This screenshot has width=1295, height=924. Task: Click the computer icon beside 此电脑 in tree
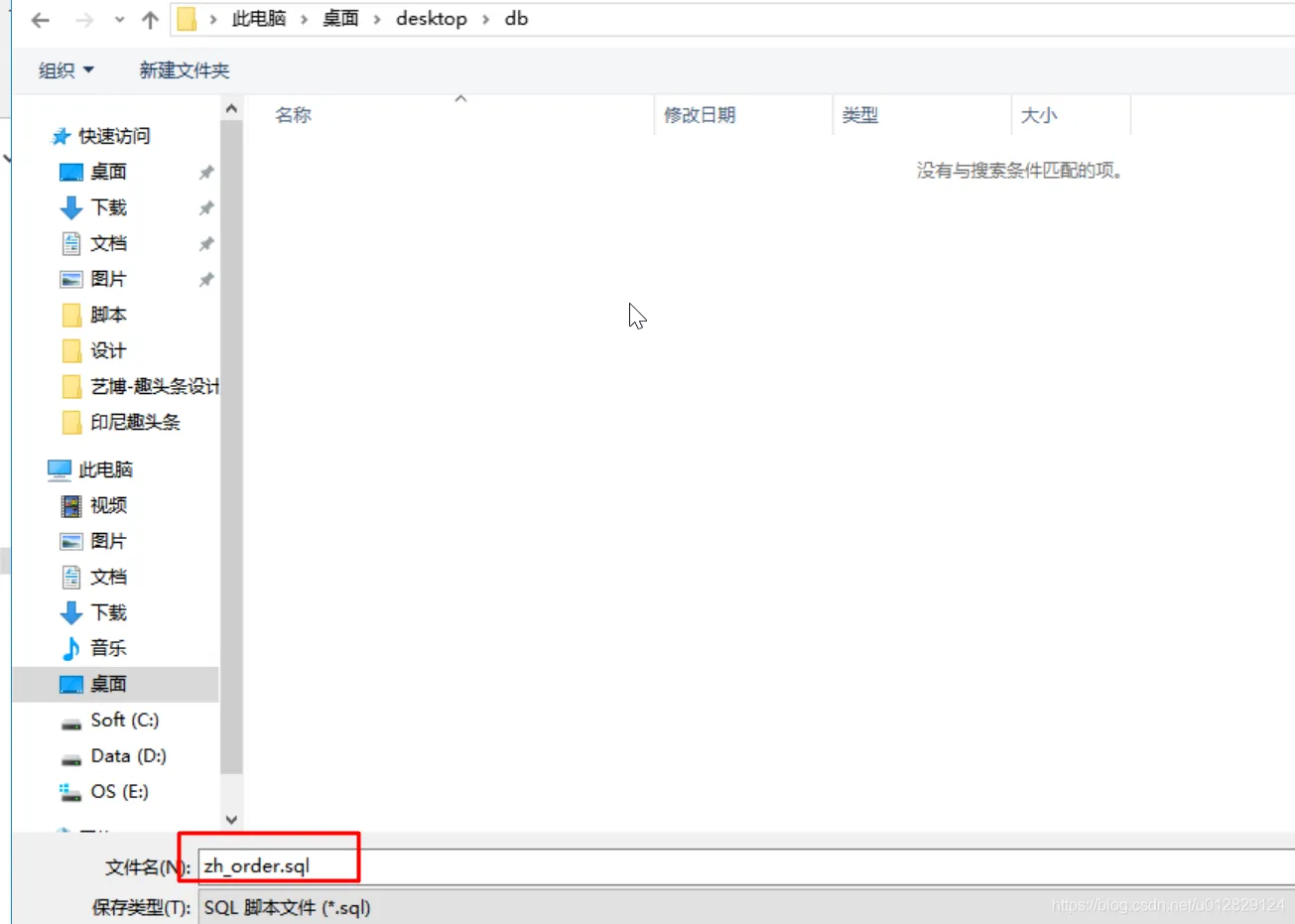pos(60,469)
